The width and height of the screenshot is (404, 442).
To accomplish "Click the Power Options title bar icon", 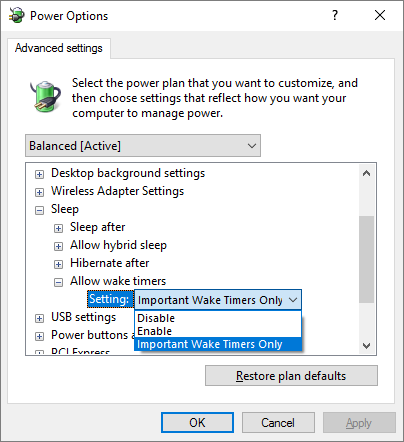I will pyautogui.click(x=17, y=15).
